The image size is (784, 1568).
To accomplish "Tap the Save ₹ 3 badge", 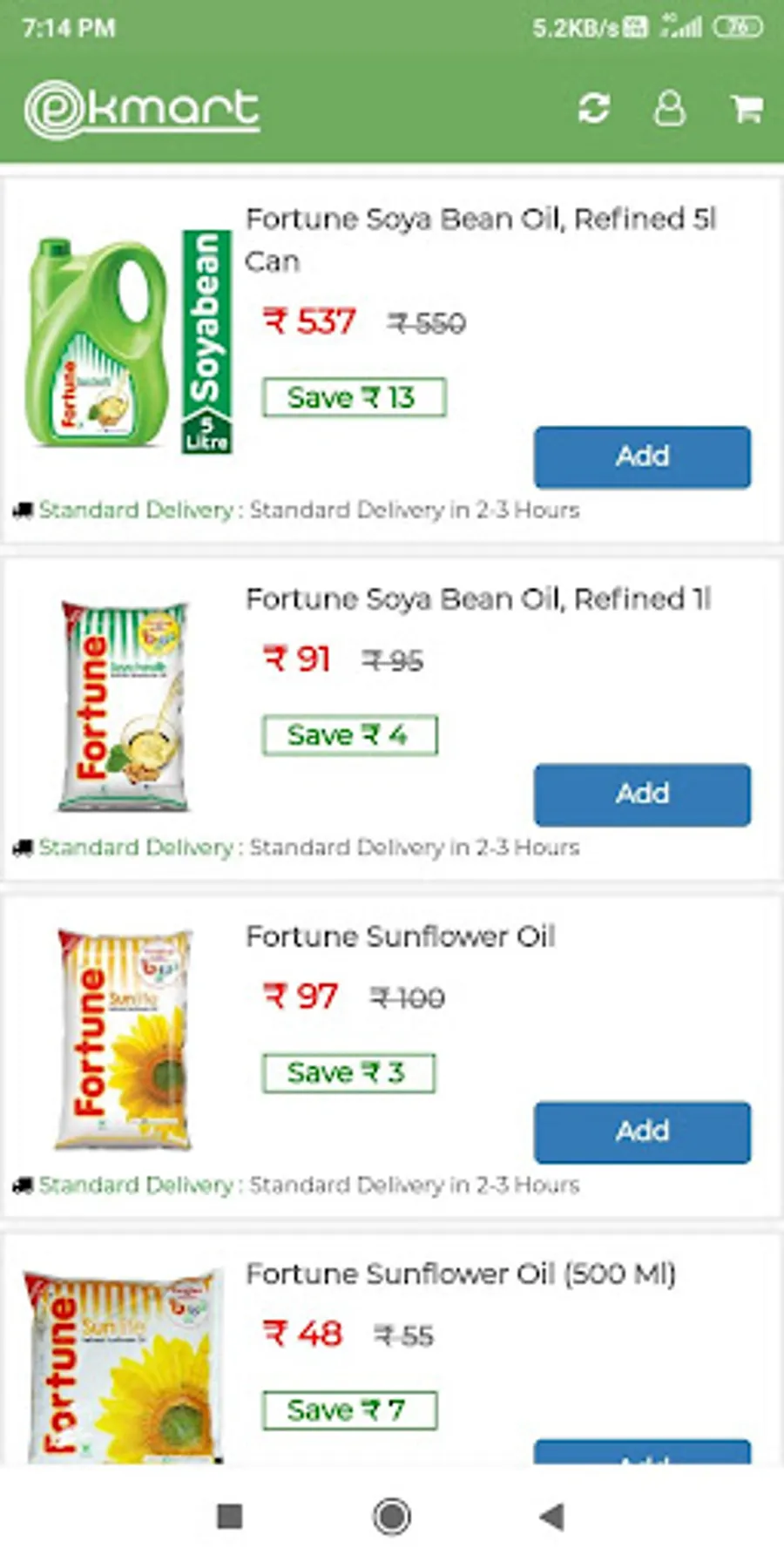I will [x=348, y=1072].
